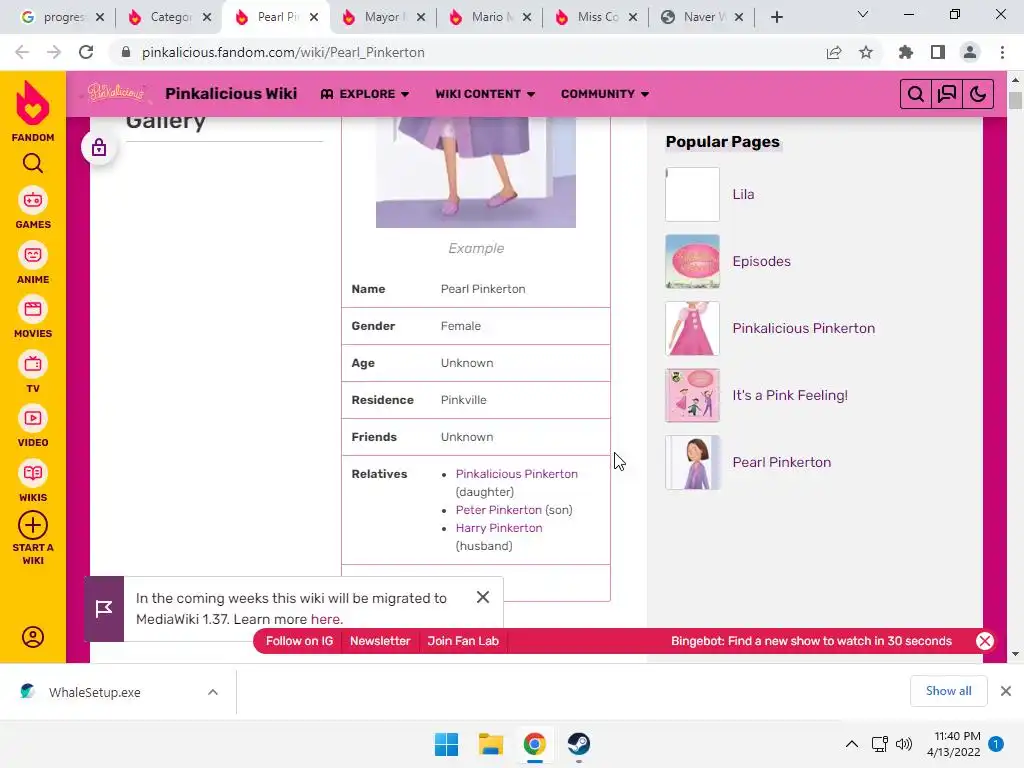Dismiss the MediaWiki migration notice

click(483, 597)
